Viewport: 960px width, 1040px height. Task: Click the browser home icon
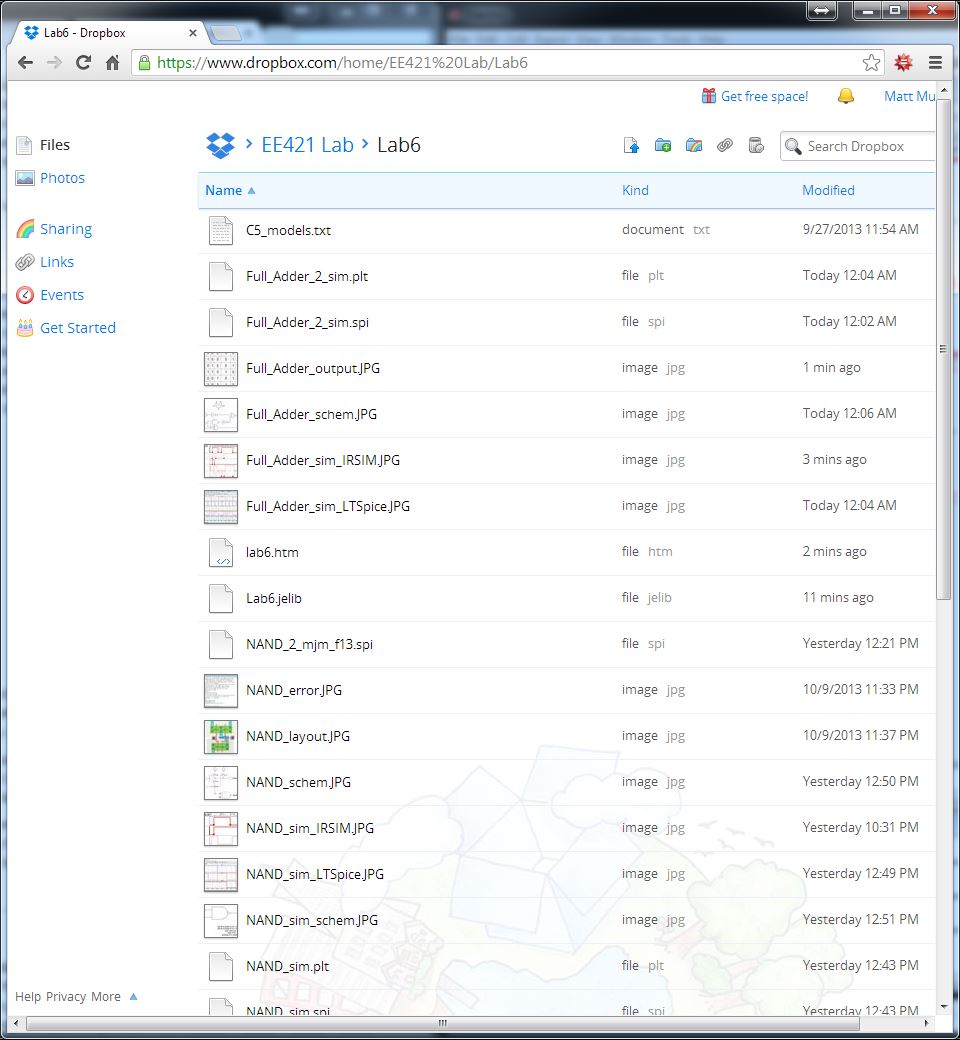[113, 63]
